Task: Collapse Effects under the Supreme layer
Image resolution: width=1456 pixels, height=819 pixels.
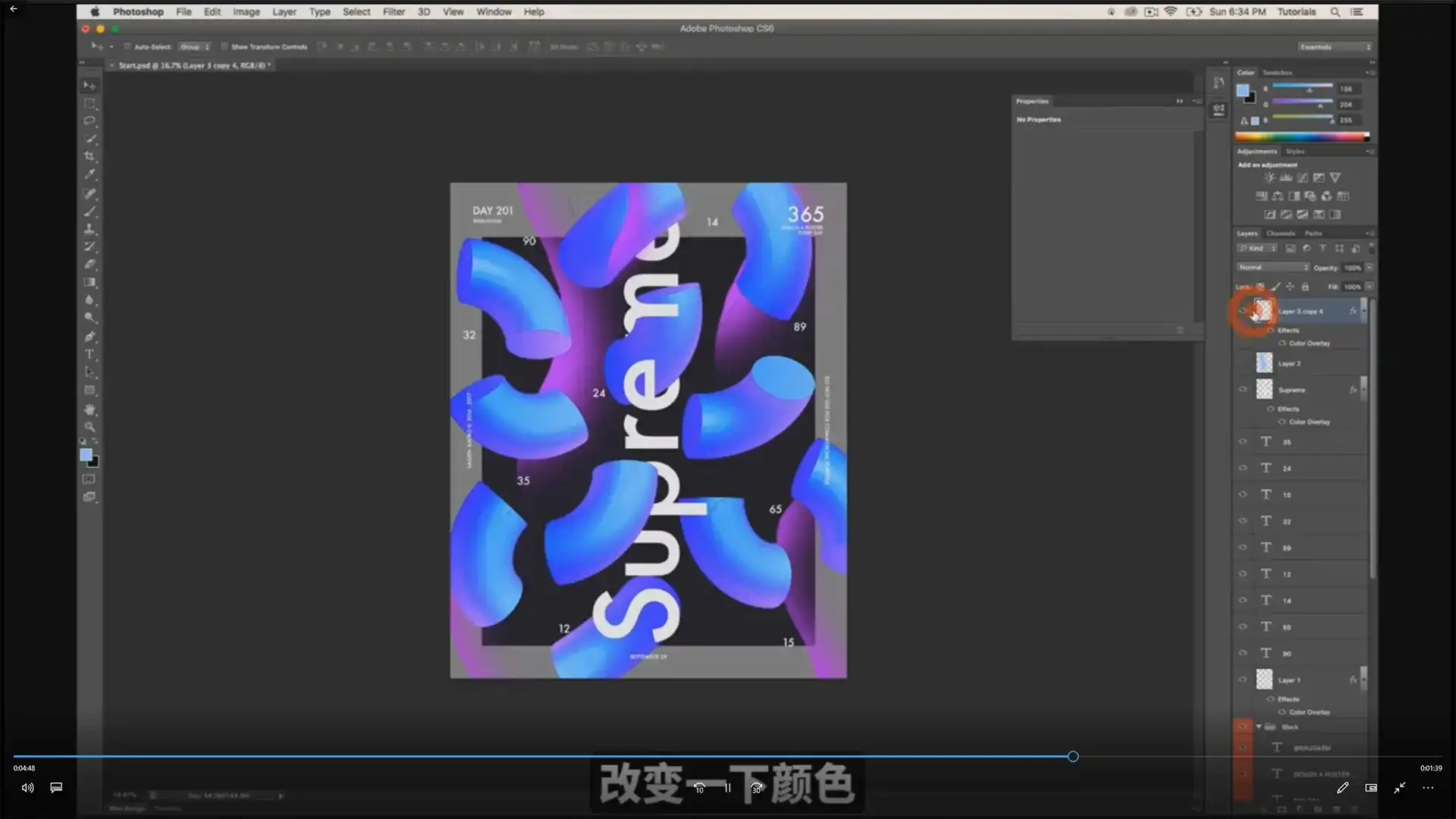Action: pos(1272,409)
